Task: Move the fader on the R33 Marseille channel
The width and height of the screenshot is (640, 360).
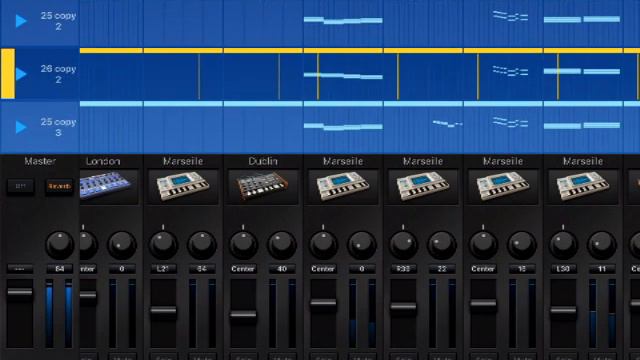Action: [403, 307]
